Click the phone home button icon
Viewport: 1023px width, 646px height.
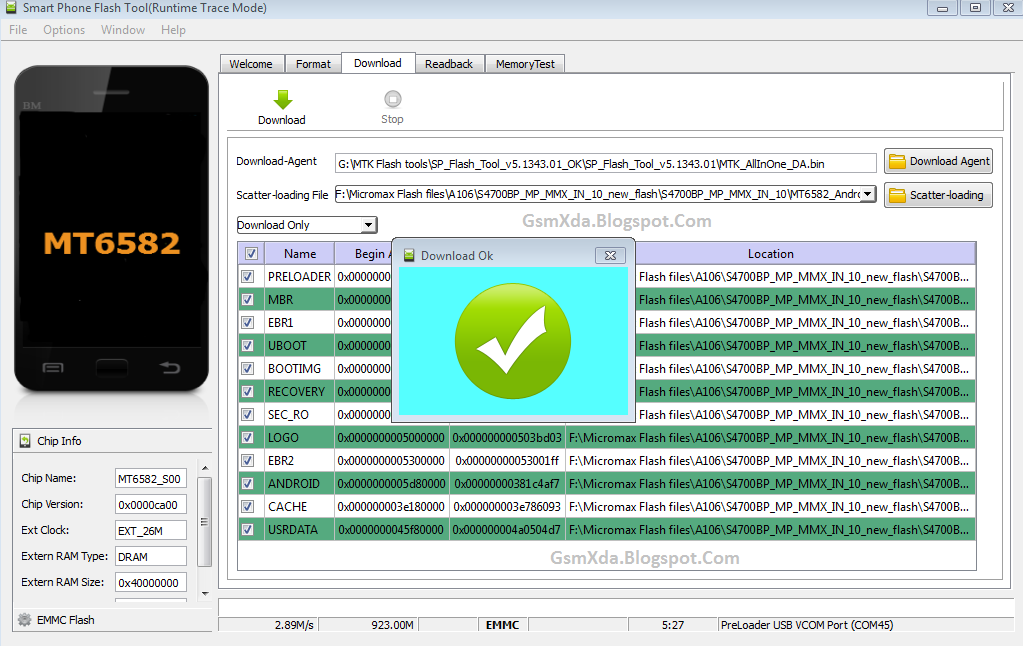[x=112, y=368]
